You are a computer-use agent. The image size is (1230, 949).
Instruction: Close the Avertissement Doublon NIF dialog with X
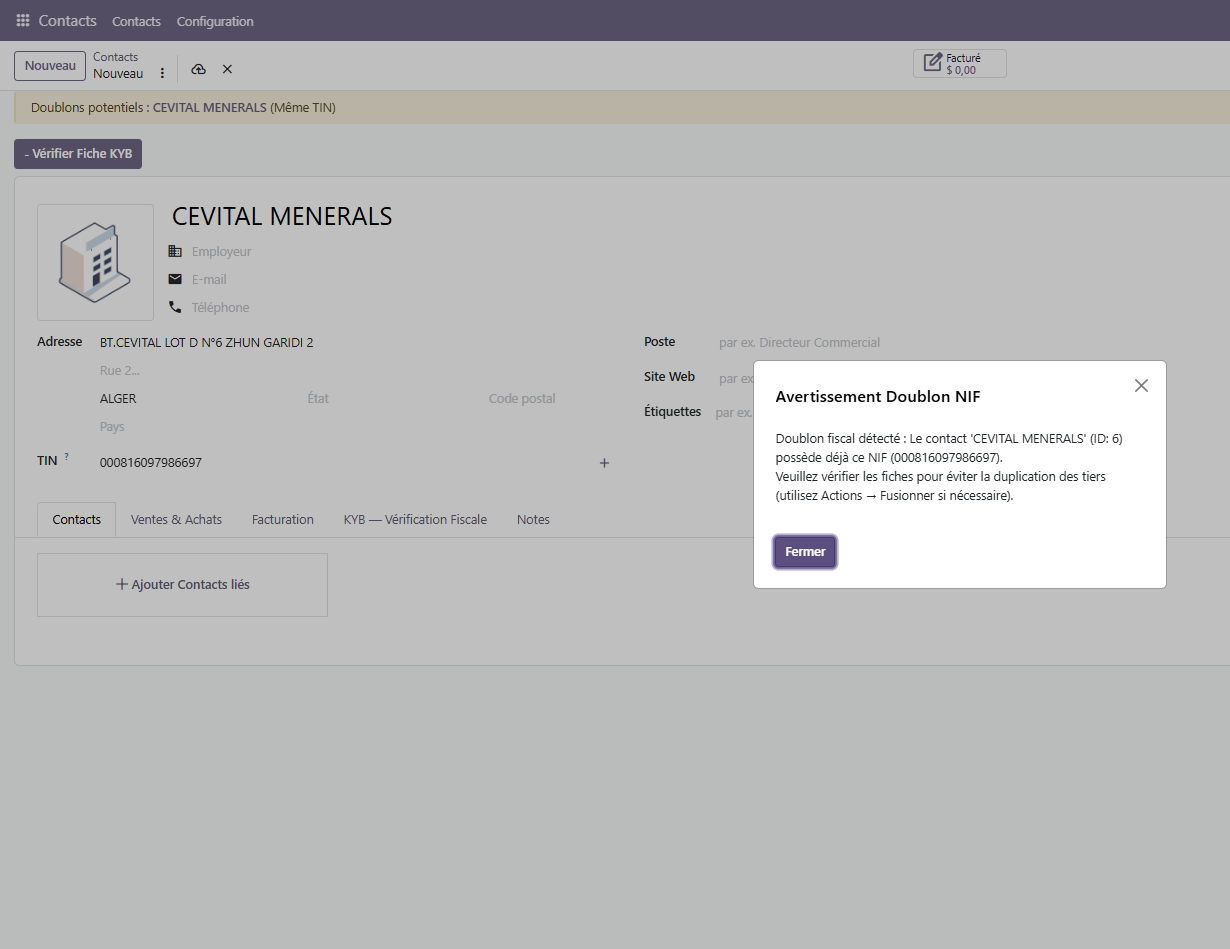pos(1141,386)
